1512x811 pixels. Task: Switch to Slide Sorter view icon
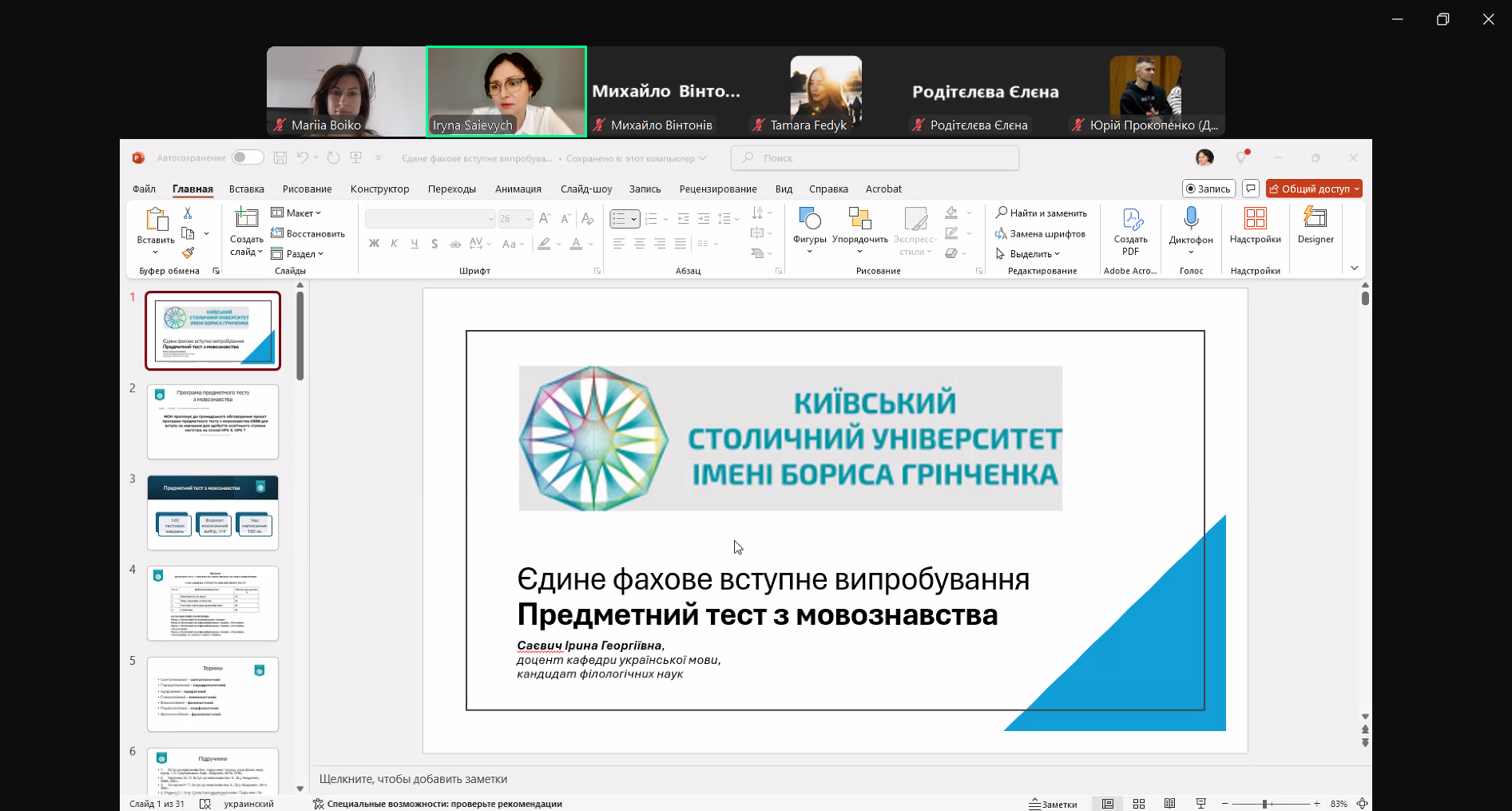(1139, 804)
